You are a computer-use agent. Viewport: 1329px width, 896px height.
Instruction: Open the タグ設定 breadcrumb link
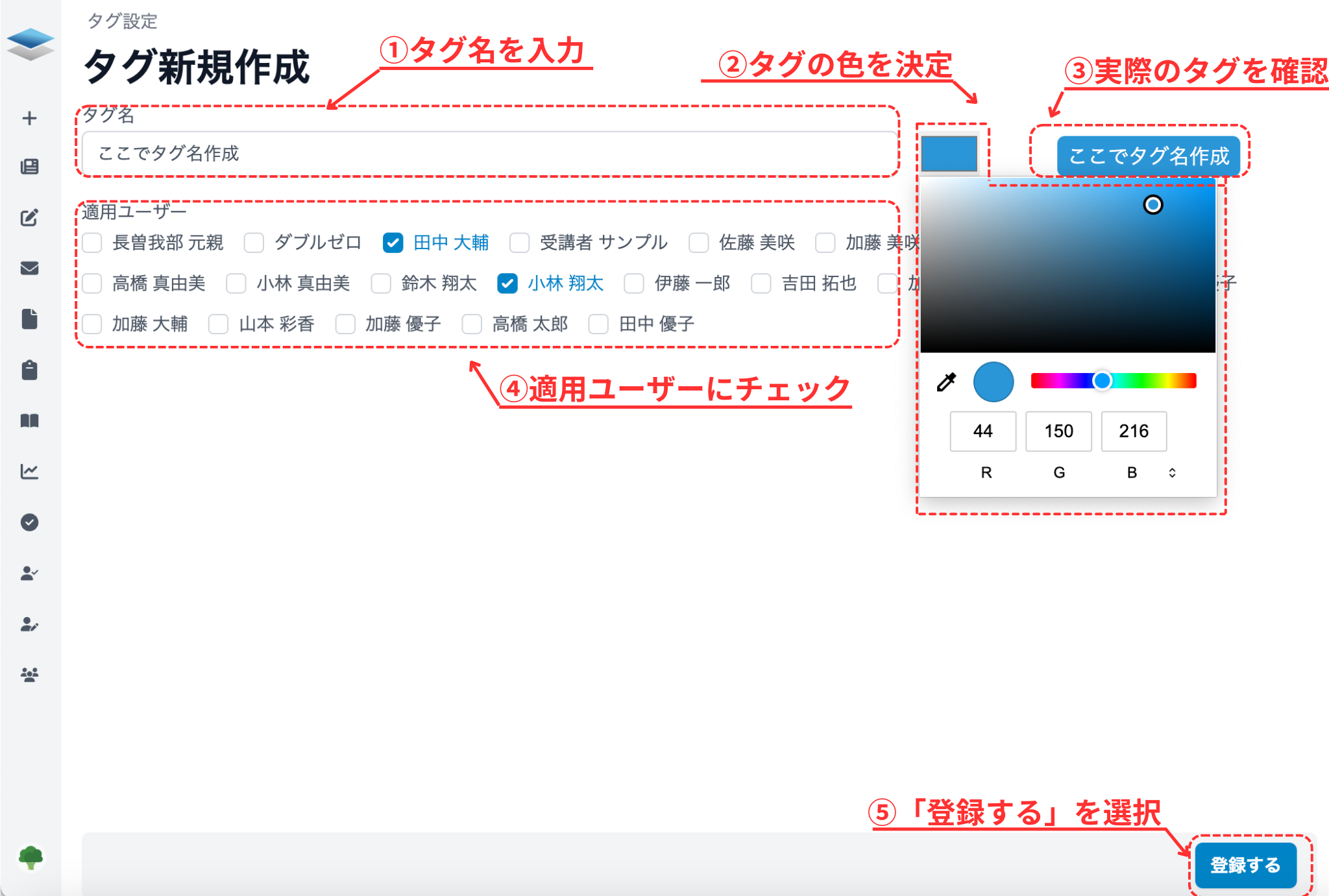coord(122,21)
